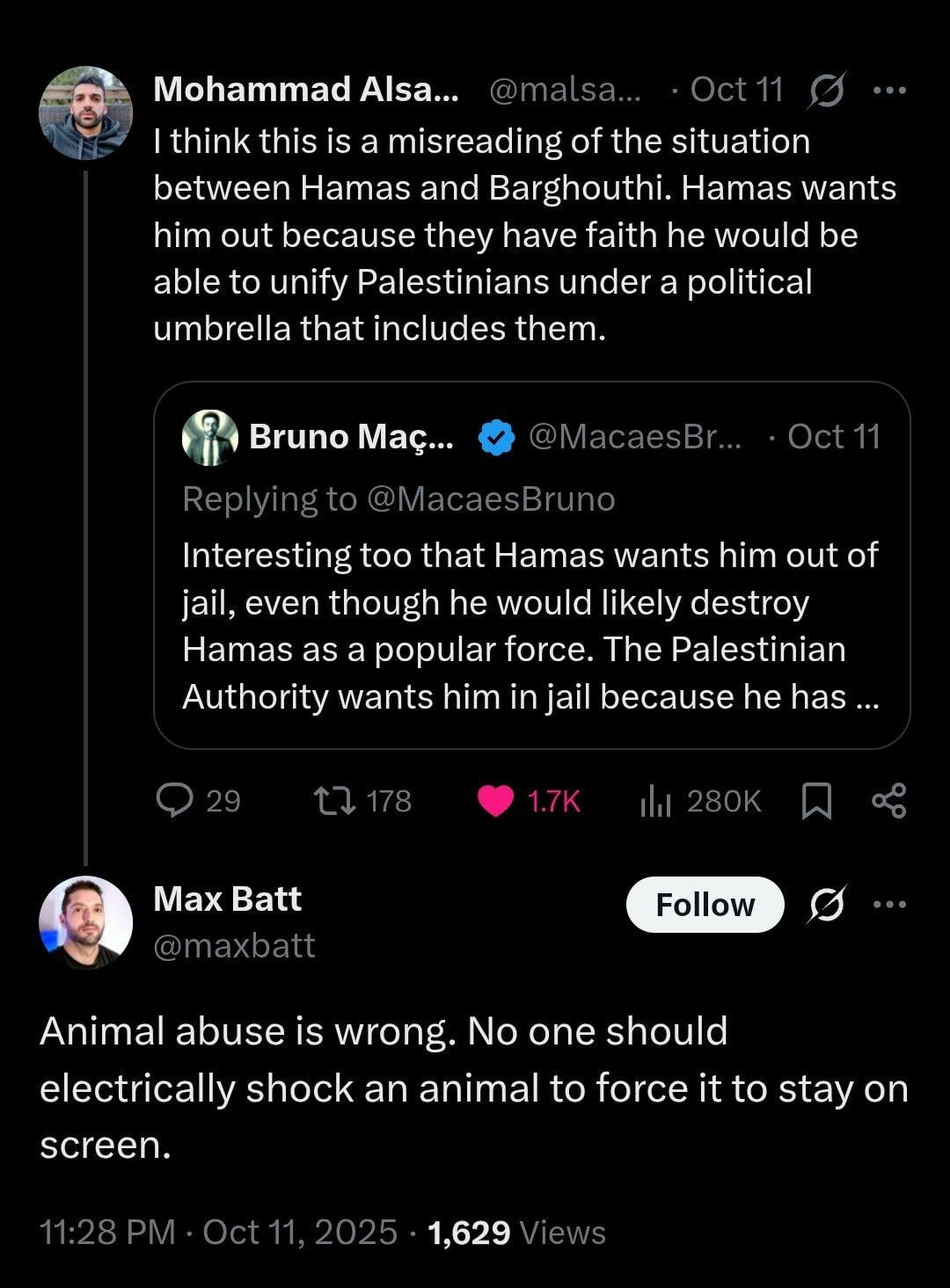Open Mohammad Alsa's profile picture
This screenshot has width=950, height=1288.
85,113
